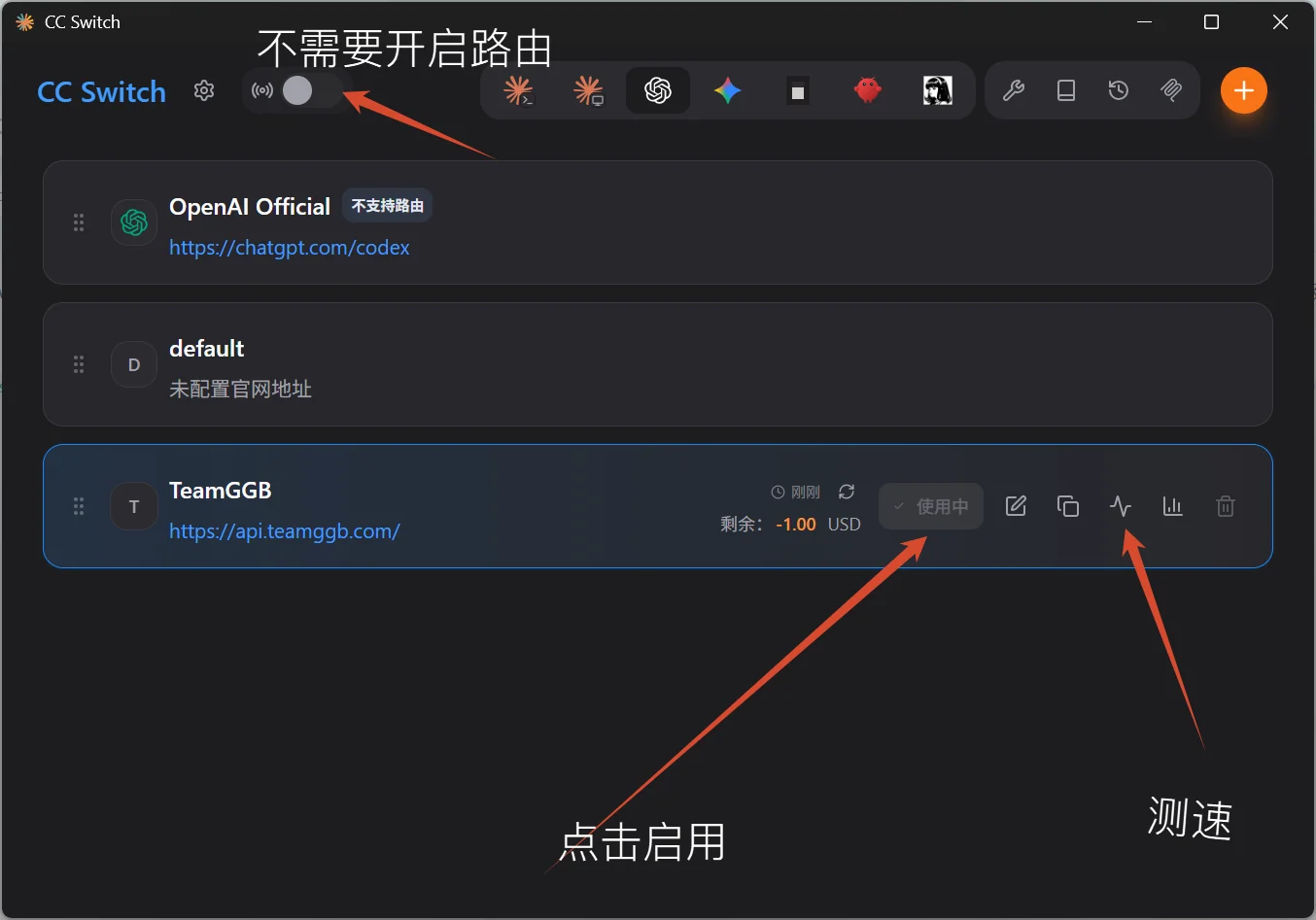Click the 使用中 button on TeamGGB

[x=931, y=506]
